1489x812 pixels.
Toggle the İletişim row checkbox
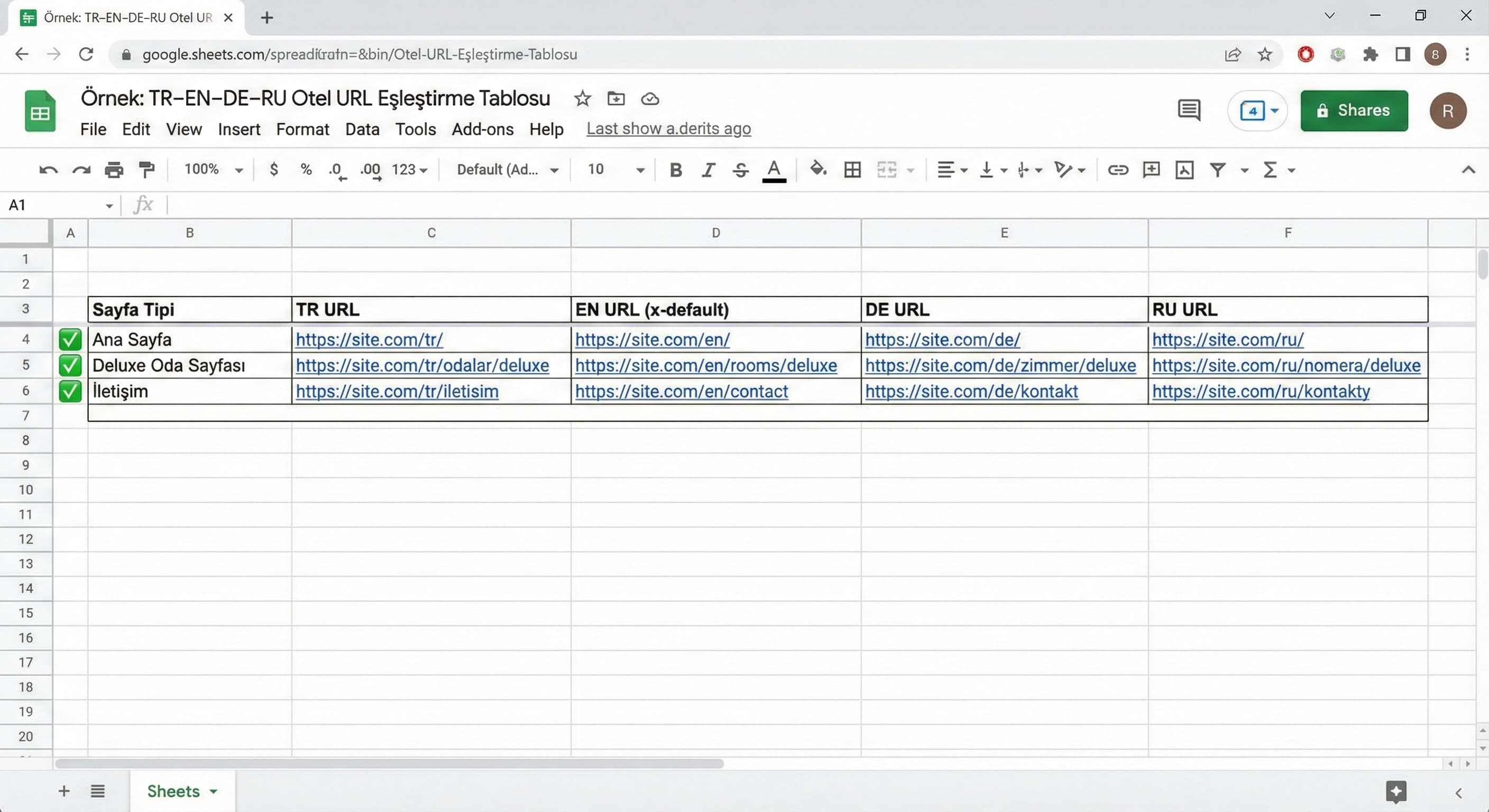point(70,391)
